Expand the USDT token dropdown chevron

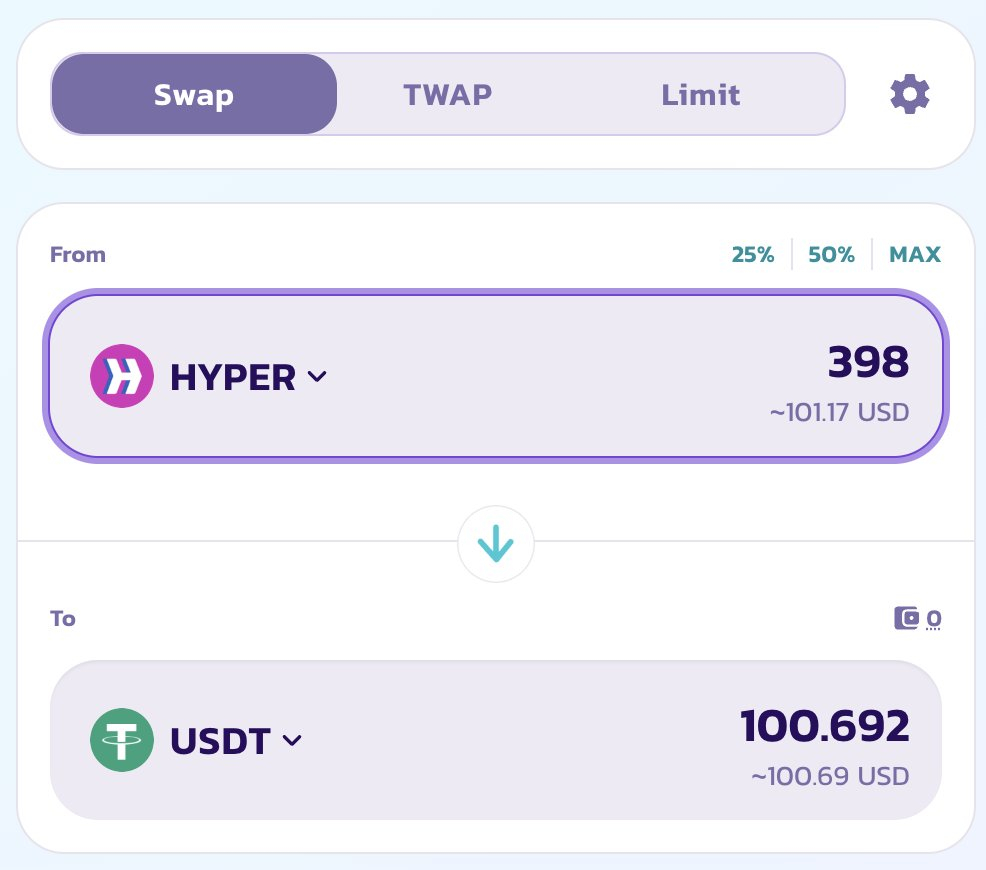click(292, 741)
